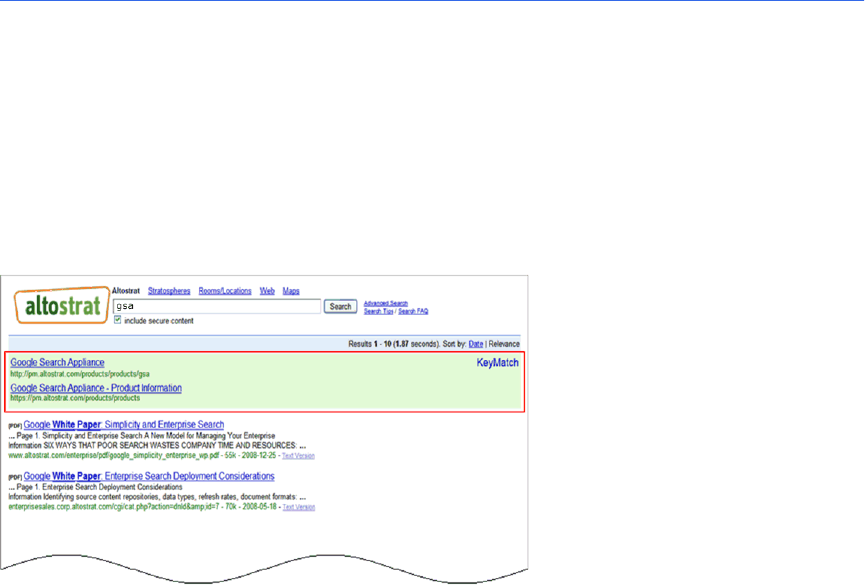Open the Search FAQ link

[x=413, y=311]
